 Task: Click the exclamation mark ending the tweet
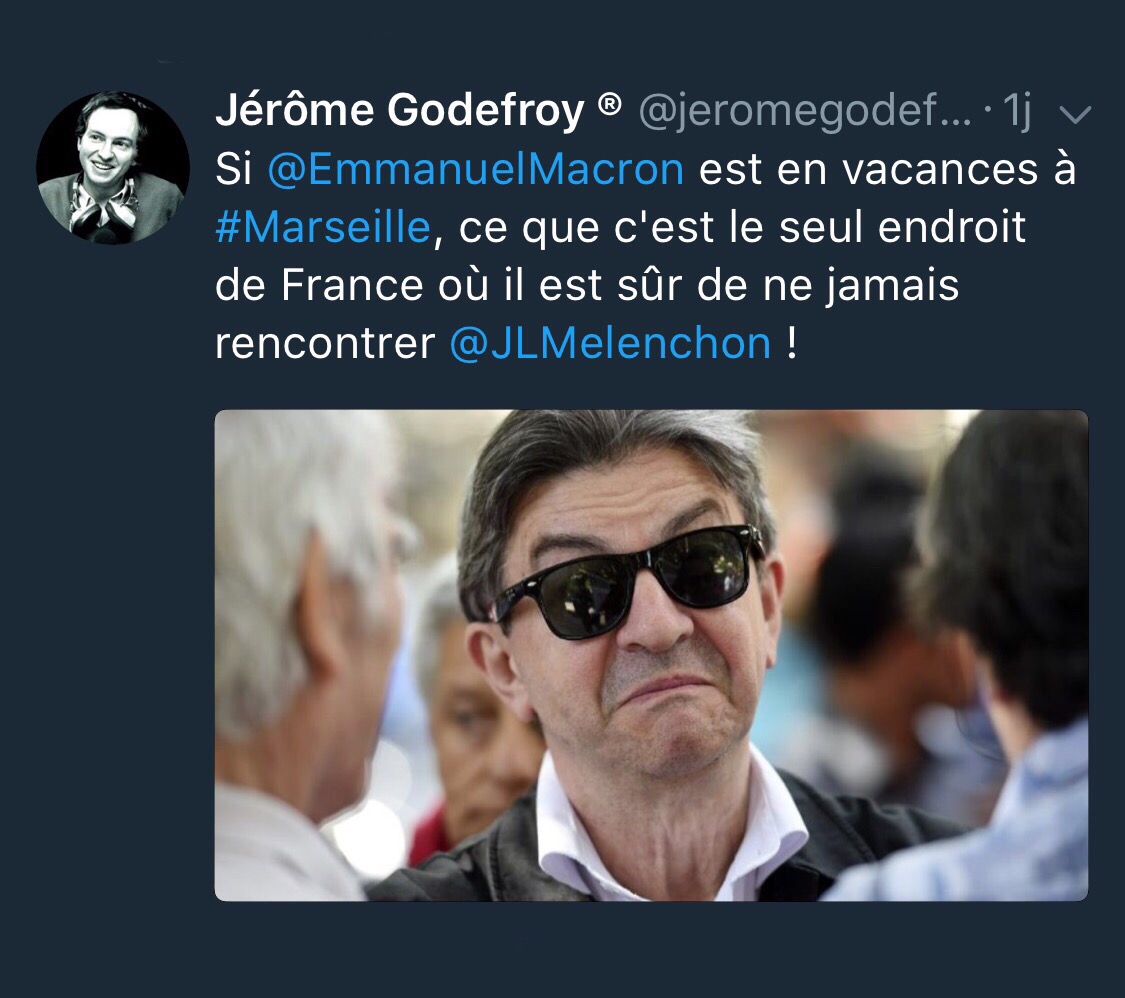[791, 343]
